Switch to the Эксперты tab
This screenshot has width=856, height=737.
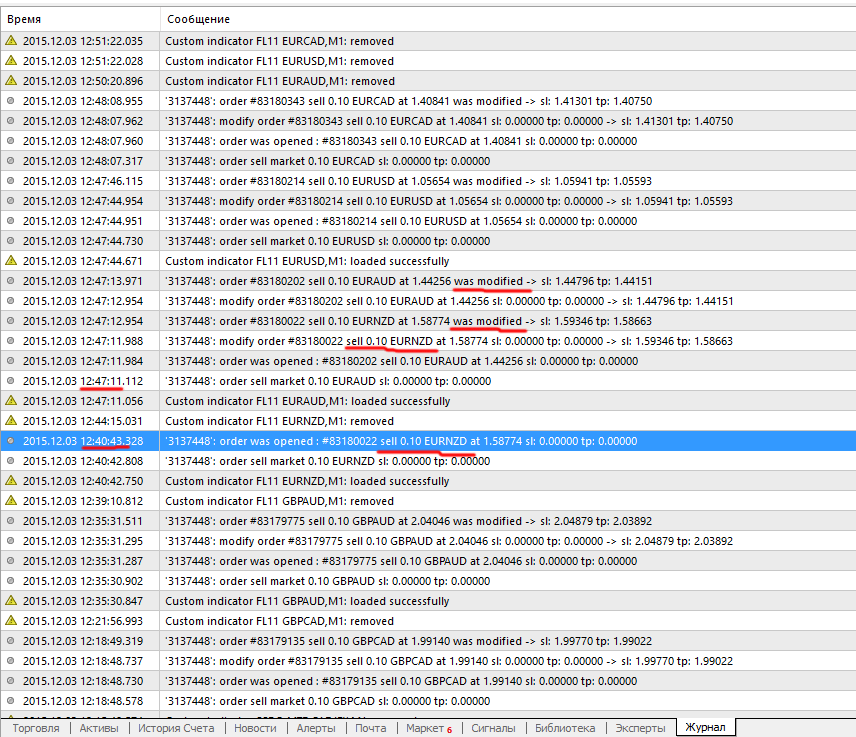(x=640, y=728)
